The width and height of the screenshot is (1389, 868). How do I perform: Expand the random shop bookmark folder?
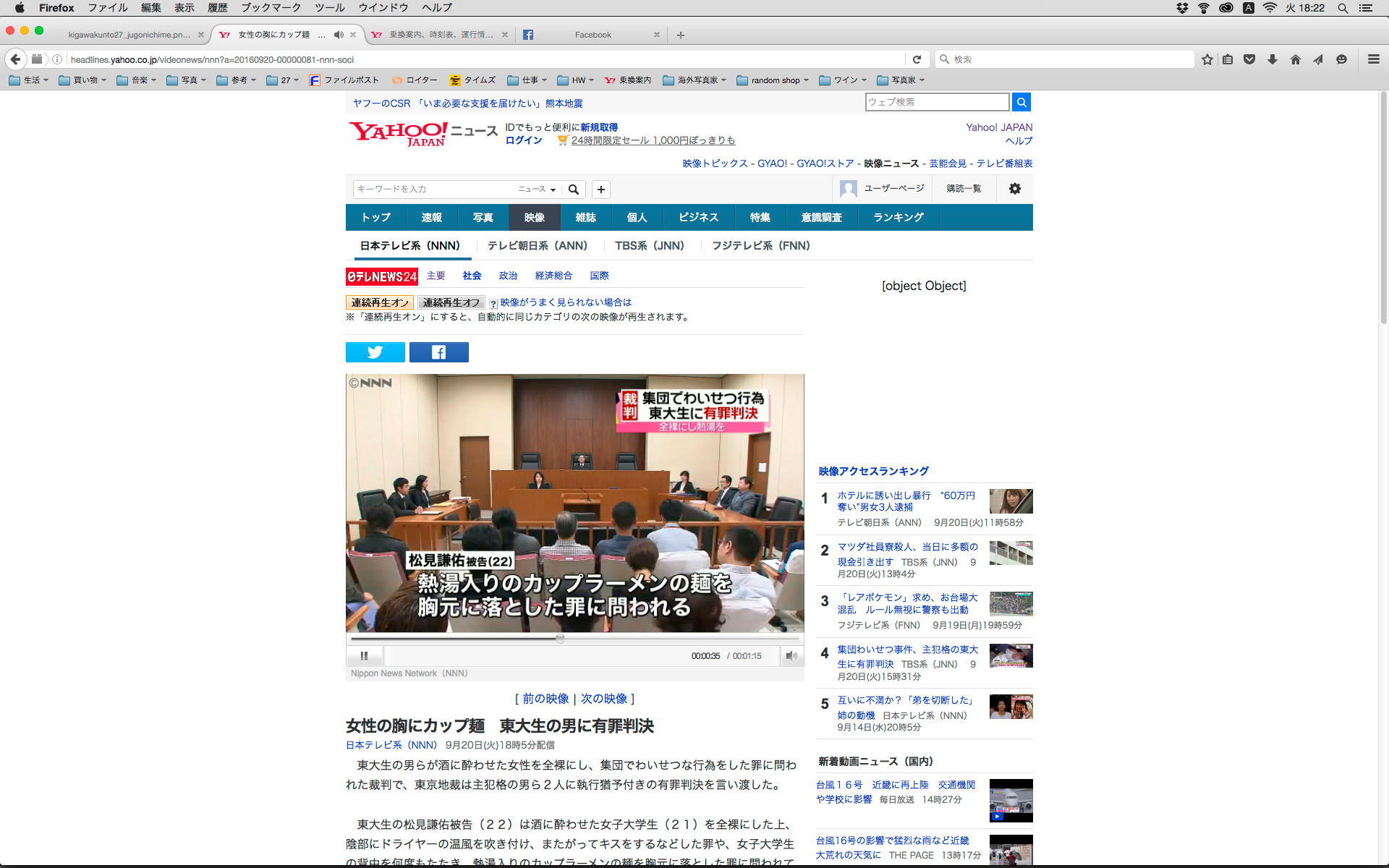[773, 80]
